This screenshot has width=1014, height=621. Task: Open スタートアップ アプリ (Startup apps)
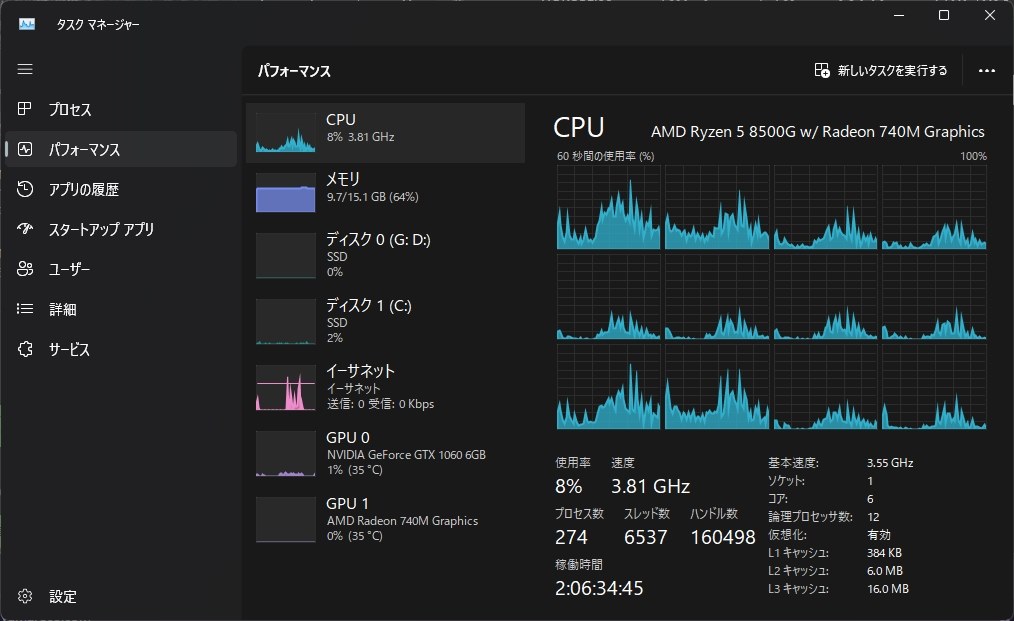100,229
